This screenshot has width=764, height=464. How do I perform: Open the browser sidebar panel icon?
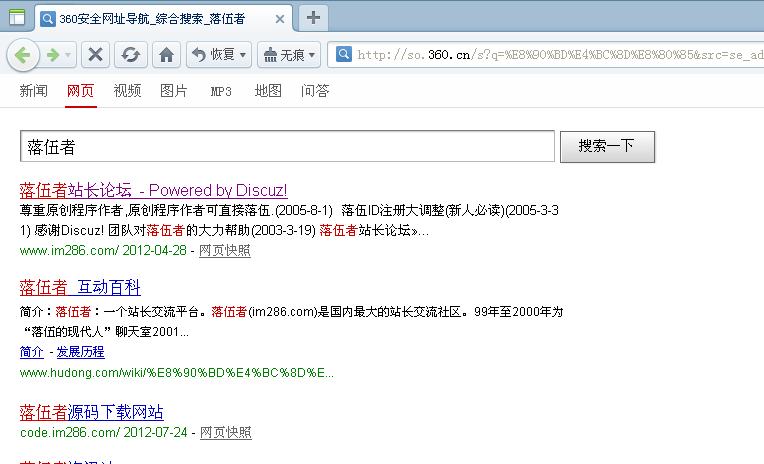tap(17, 17)
